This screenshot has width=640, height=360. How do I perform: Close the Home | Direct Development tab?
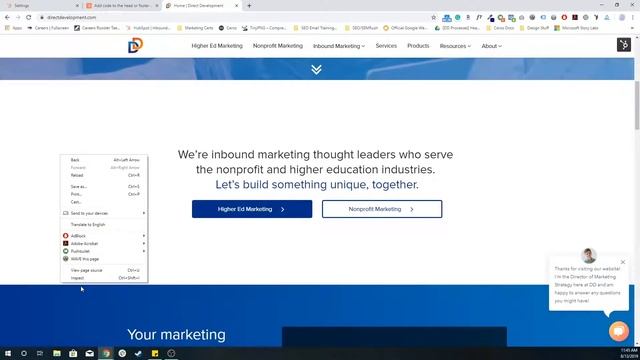click(236, 6)
